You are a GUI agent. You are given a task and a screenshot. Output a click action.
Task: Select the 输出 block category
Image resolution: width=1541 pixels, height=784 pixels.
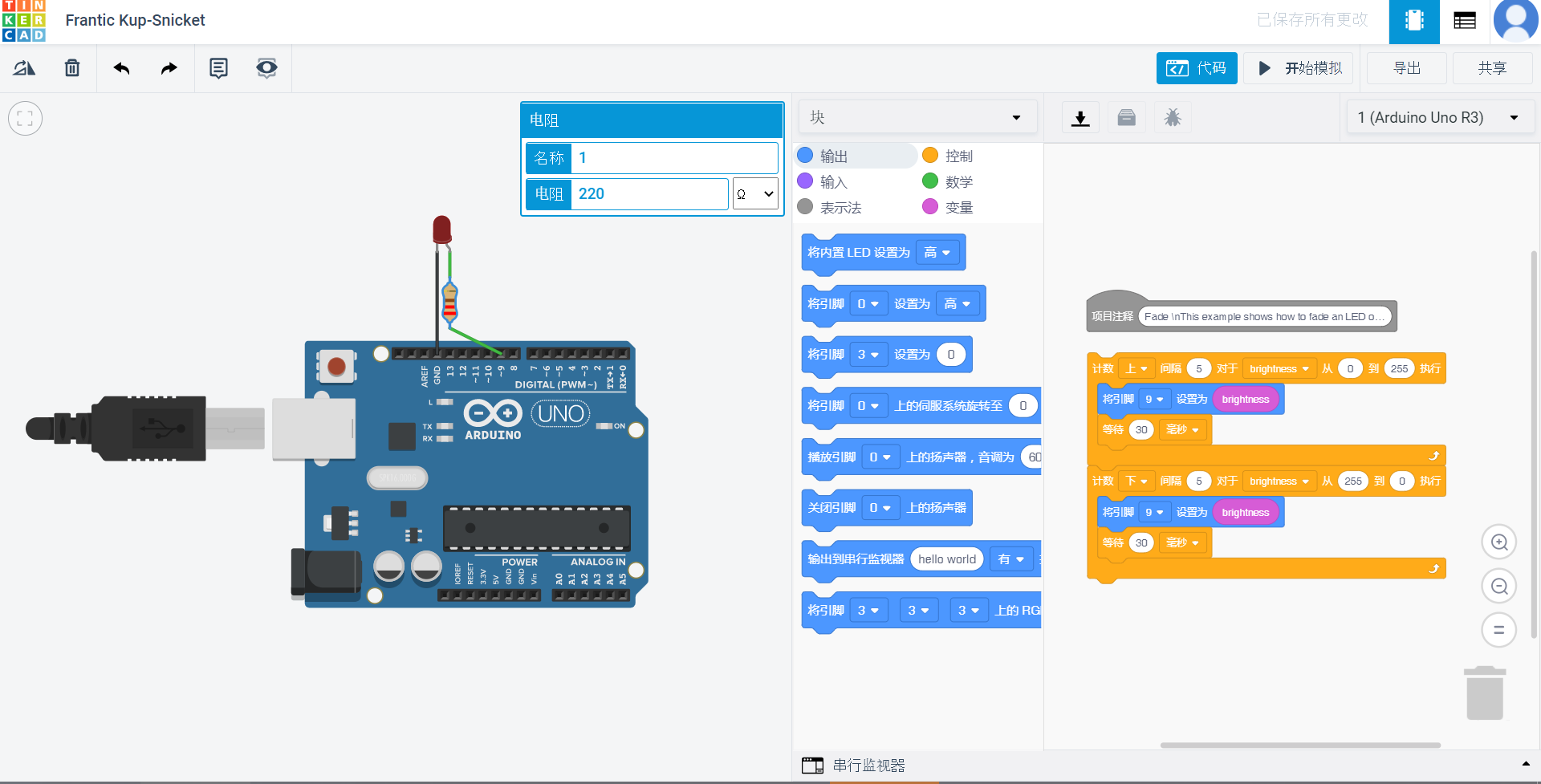856,156
